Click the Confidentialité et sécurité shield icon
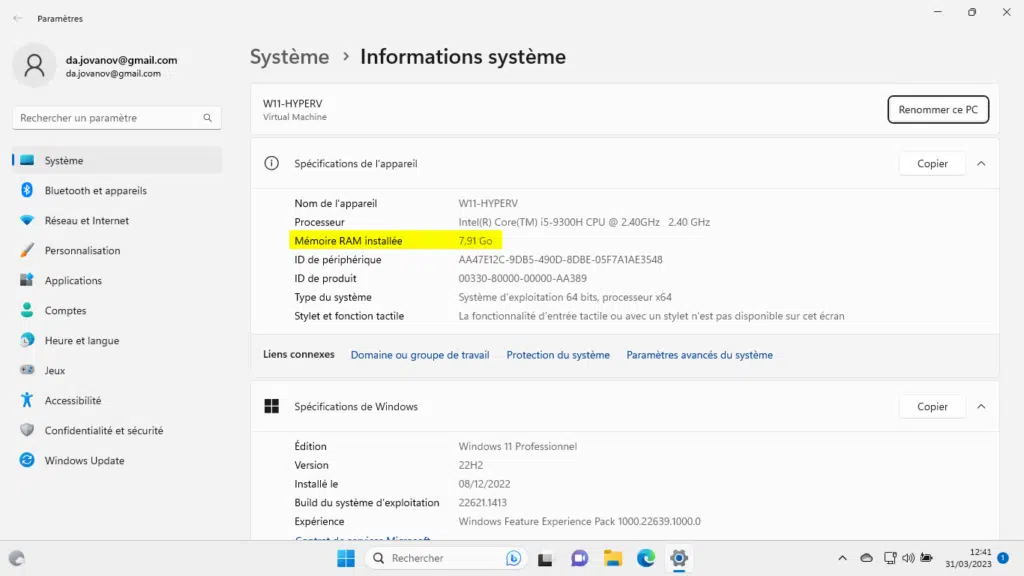This screenshot has height=576, width=1024. (27, 430)
